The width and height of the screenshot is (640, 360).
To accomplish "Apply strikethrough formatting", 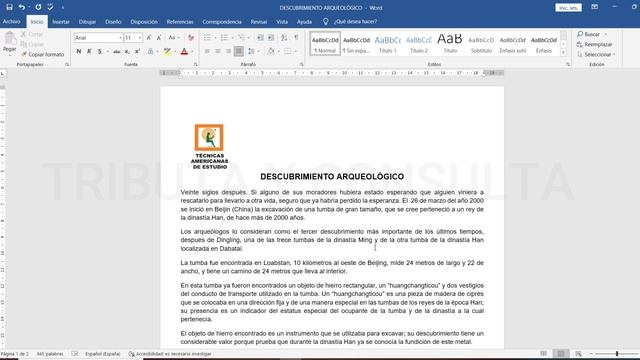I will (x=117, y=51).
